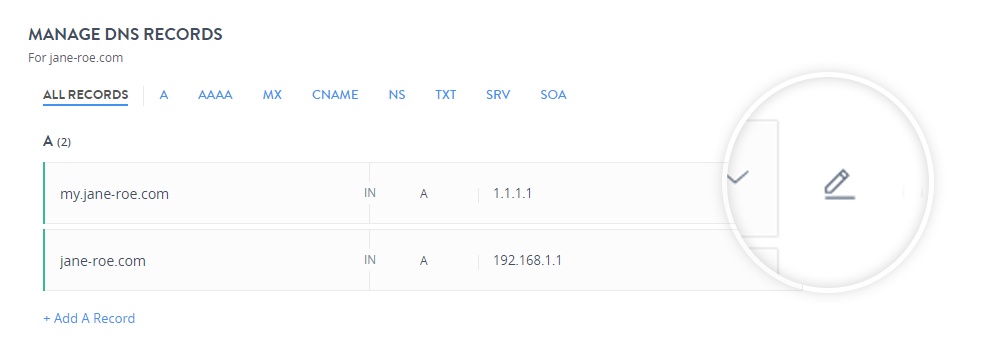The width and height of the screenshot is (988, 364).
Task: View the NS records tab
Action: [x=397, y=95]
